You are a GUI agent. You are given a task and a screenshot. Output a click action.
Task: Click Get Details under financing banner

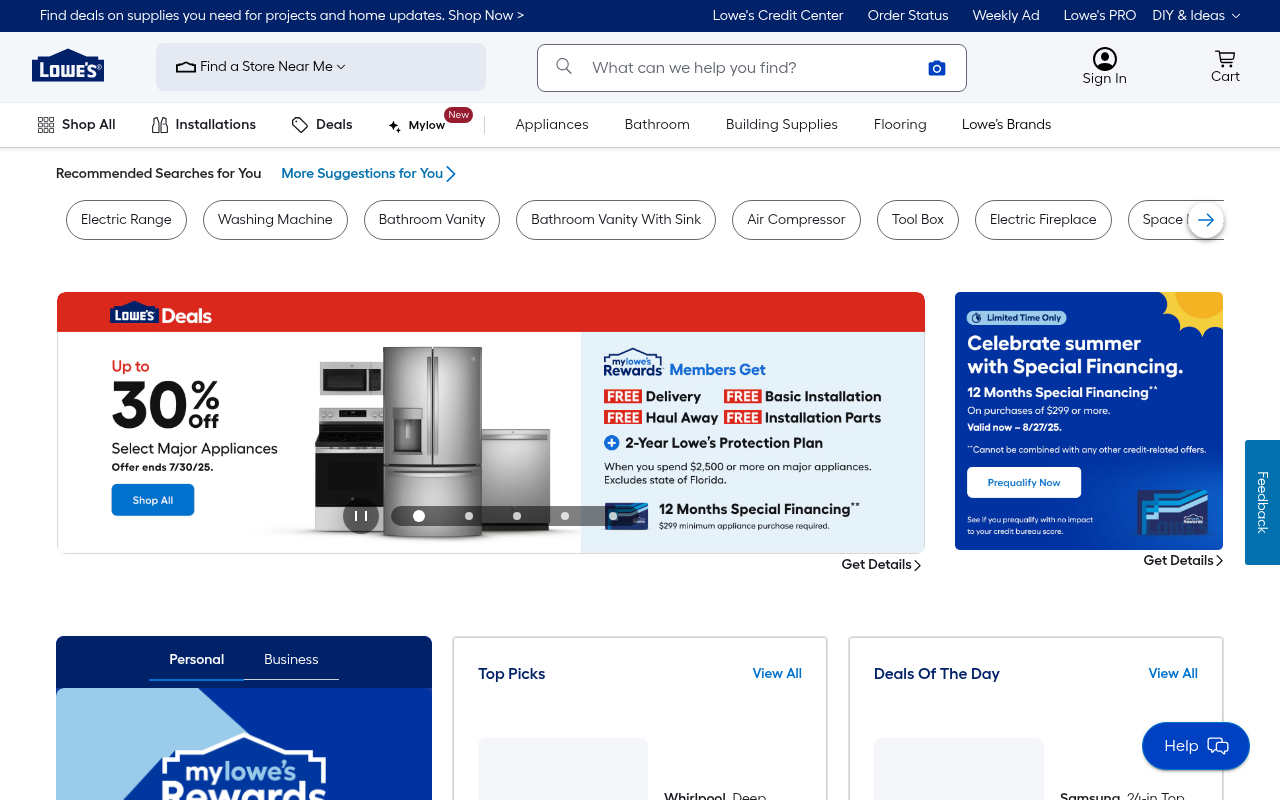(1183, 561)
